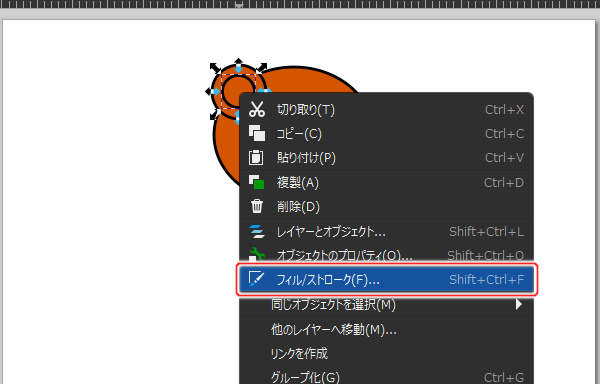Click the top-left diagonal scale handle
This screenshot has width=600, height=384.
coord(215,68)
